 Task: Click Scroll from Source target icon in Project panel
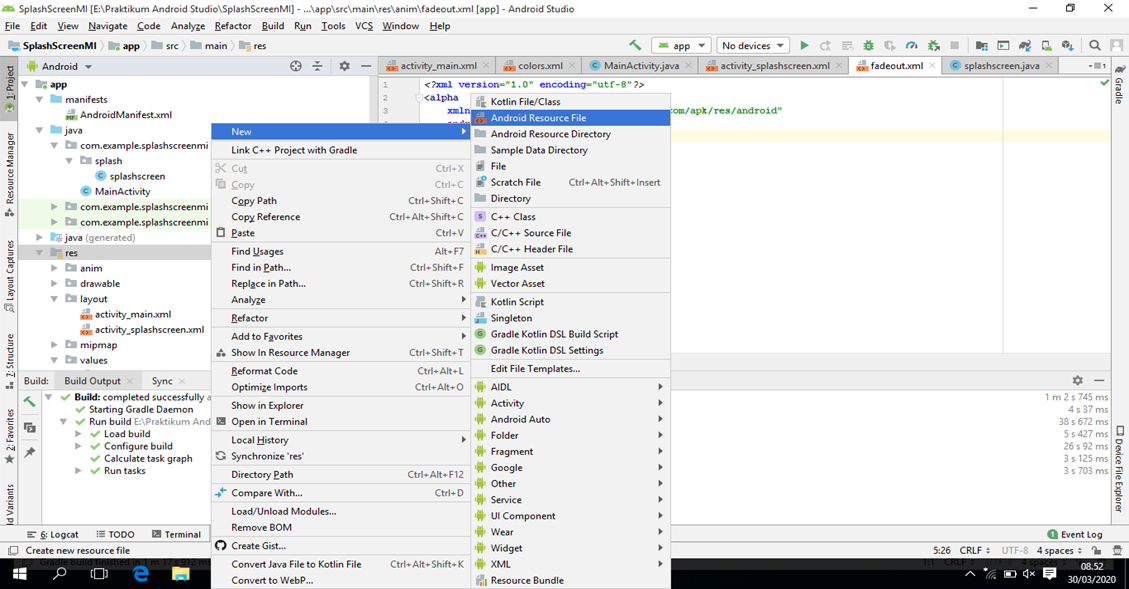tap(296, 66)
